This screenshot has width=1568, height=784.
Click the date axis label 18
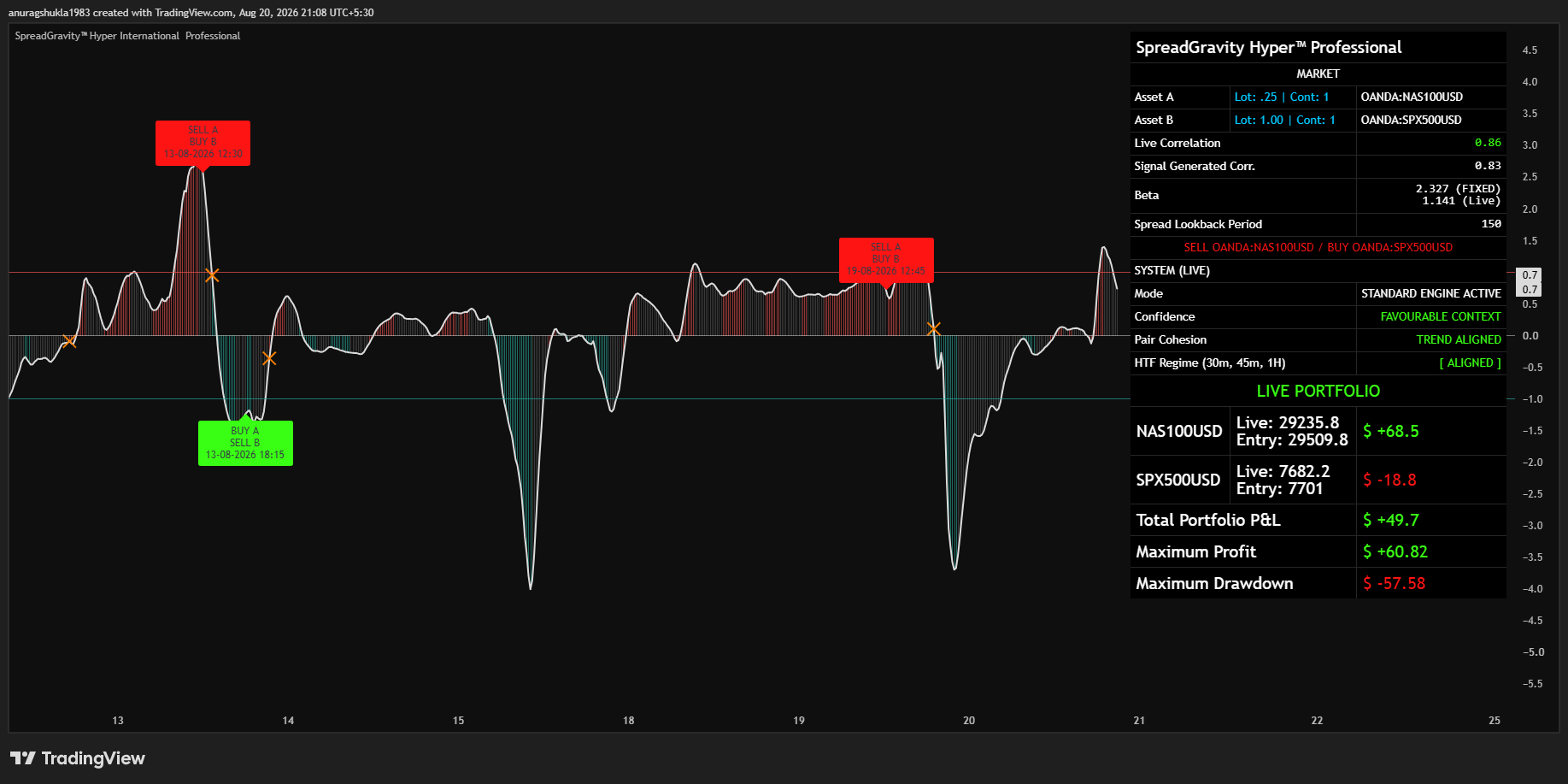click(x=629, y=721)
